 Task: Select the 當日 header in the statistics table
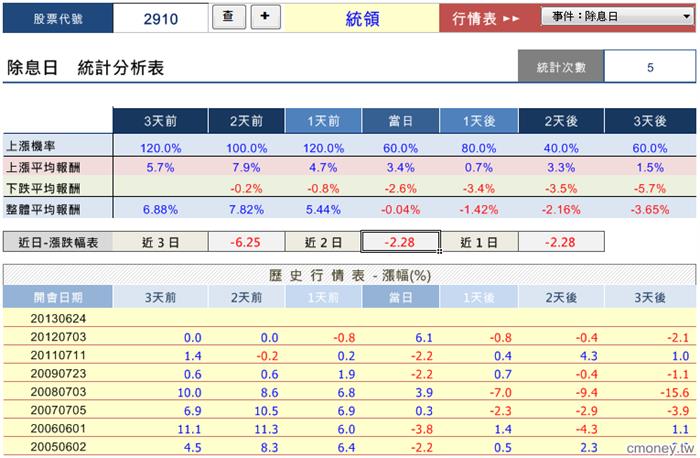pos(400,121)
